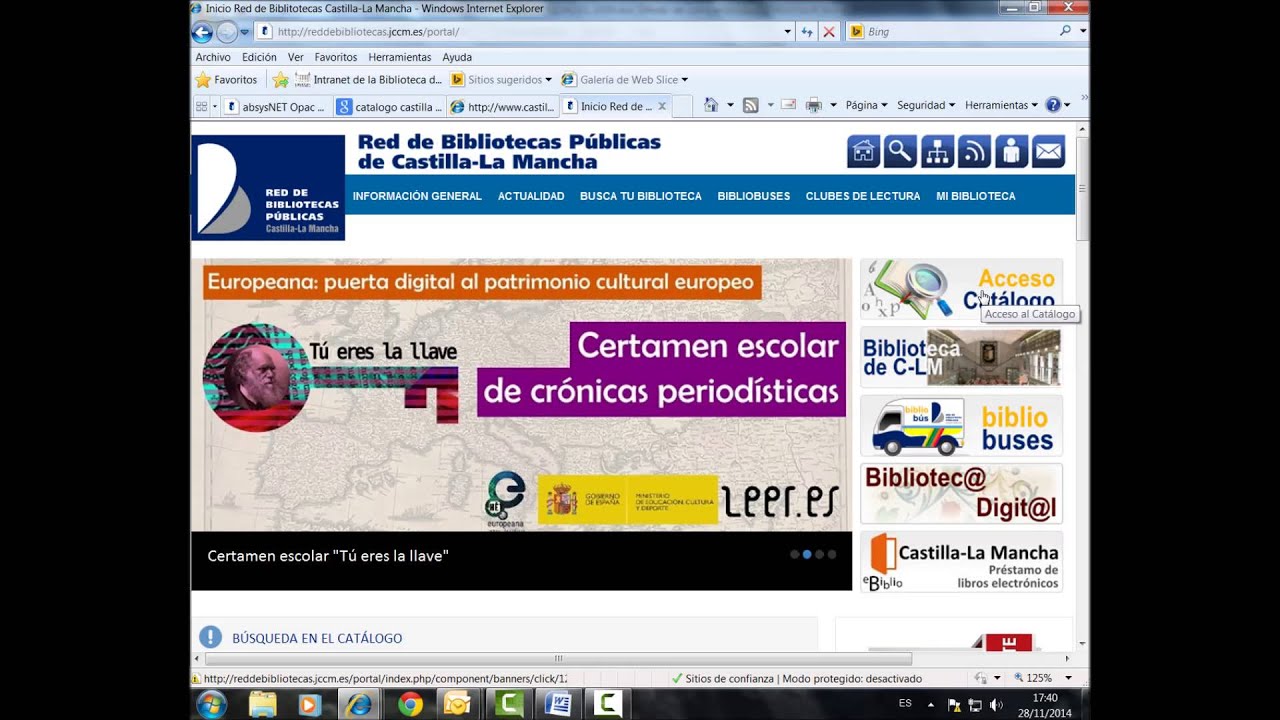Open Windows Media Player from the taskbar
The width and height of the screenshot is (1280, 720).
(x=310, y=704)
